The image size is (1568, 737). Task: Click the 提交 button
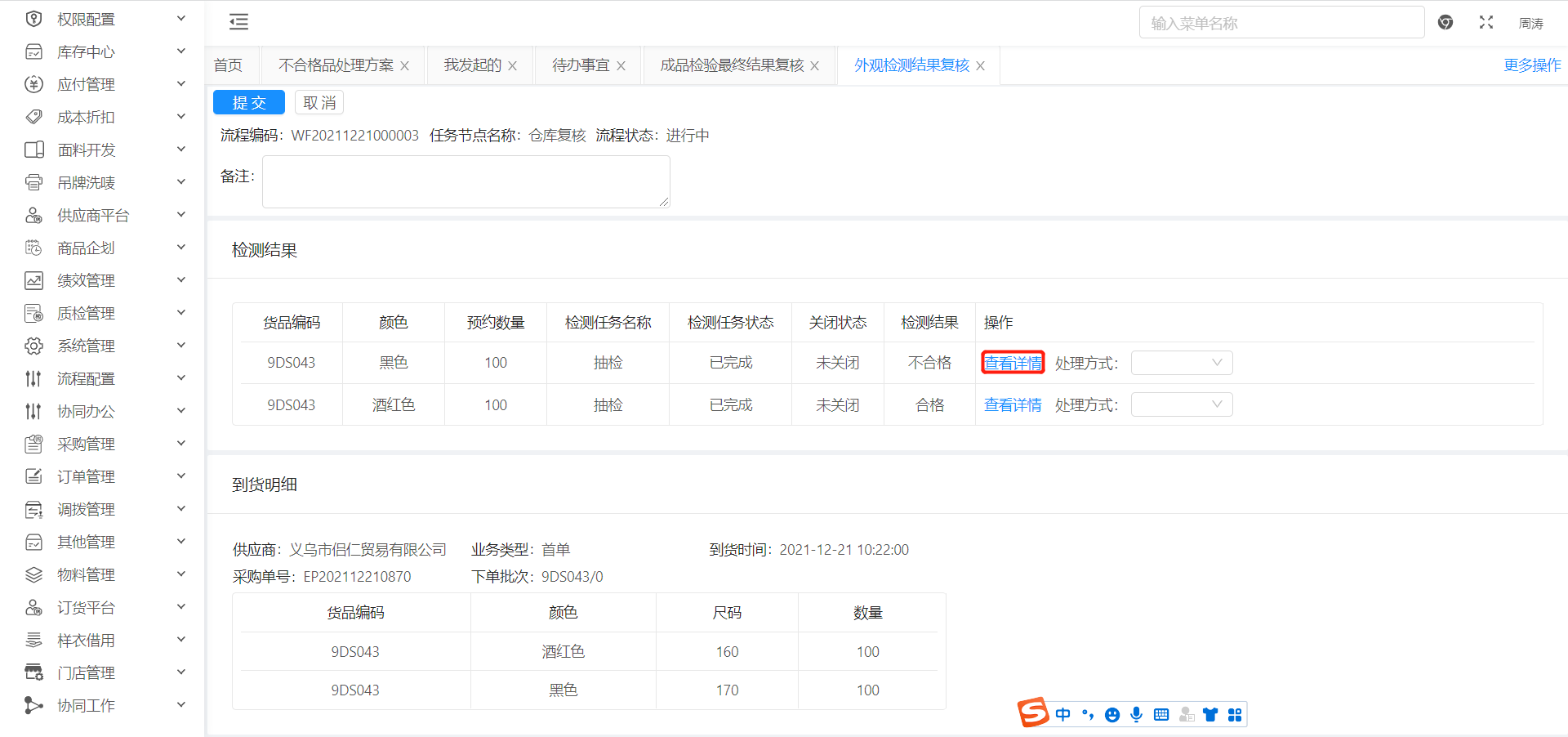[248, 102]
